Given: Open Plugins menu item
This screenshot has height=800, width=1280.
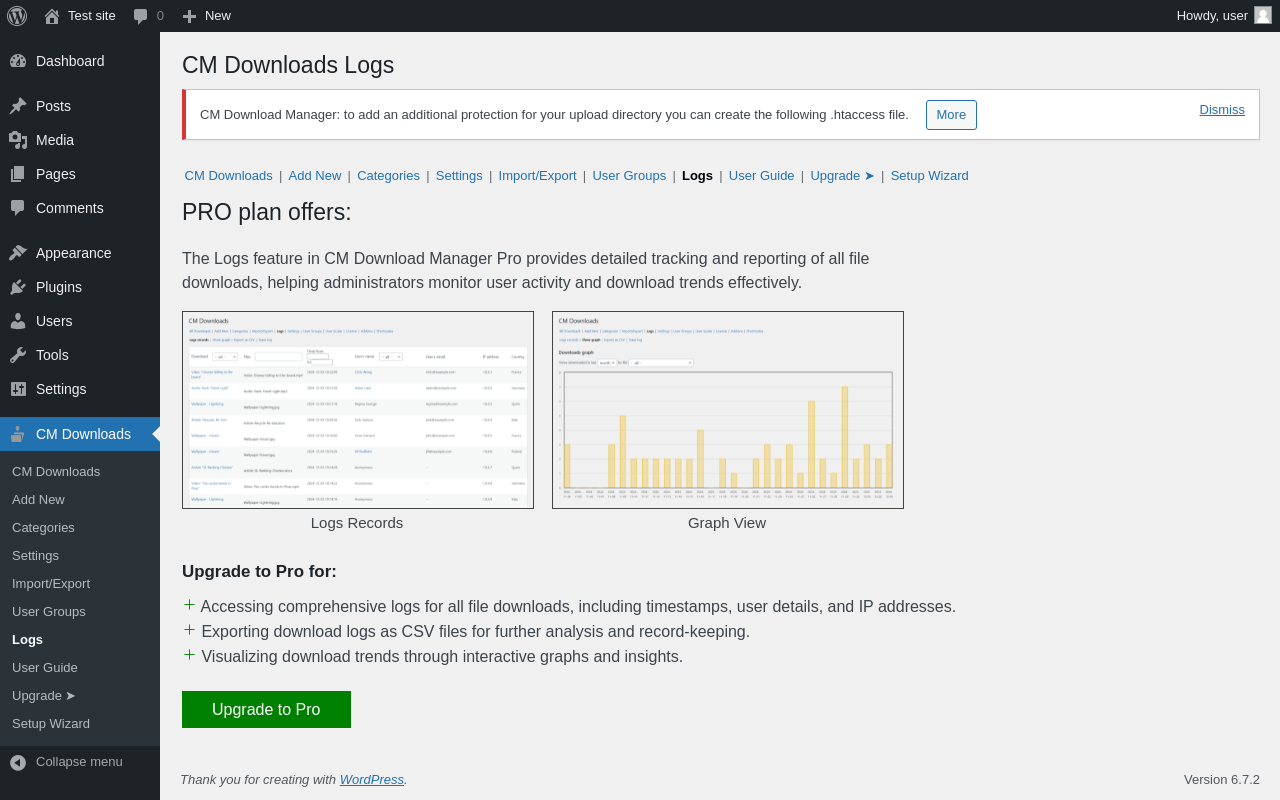Looking at the screenshot, I should [80, 287].
